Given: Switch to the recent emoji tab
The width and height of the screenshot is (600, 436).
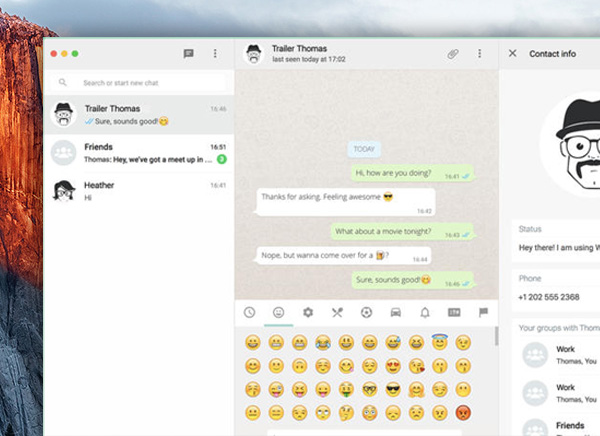Looking at the screenshot, I should (249, 313).
